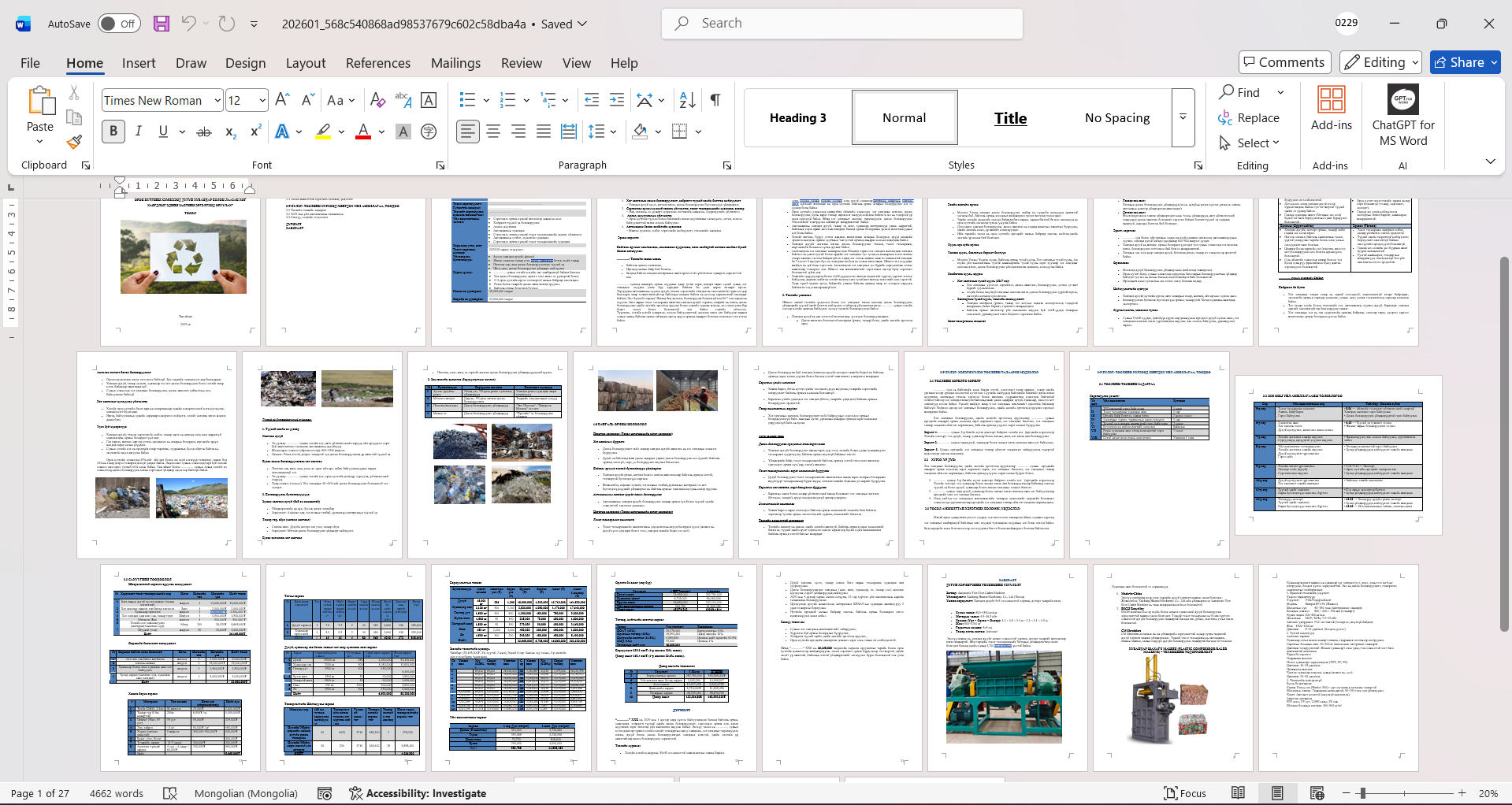The width and height of the screenshot is (1512, 805).
Task: Switch to the References tab
Action: pos(377,63)
